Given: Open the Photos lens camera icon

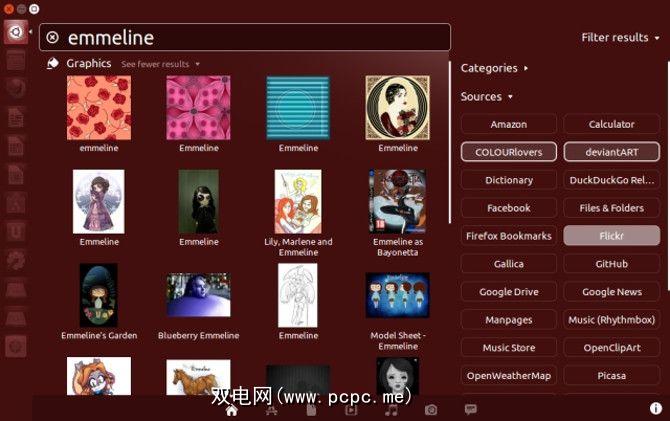Looking at the screenshot, I should 431,410.
